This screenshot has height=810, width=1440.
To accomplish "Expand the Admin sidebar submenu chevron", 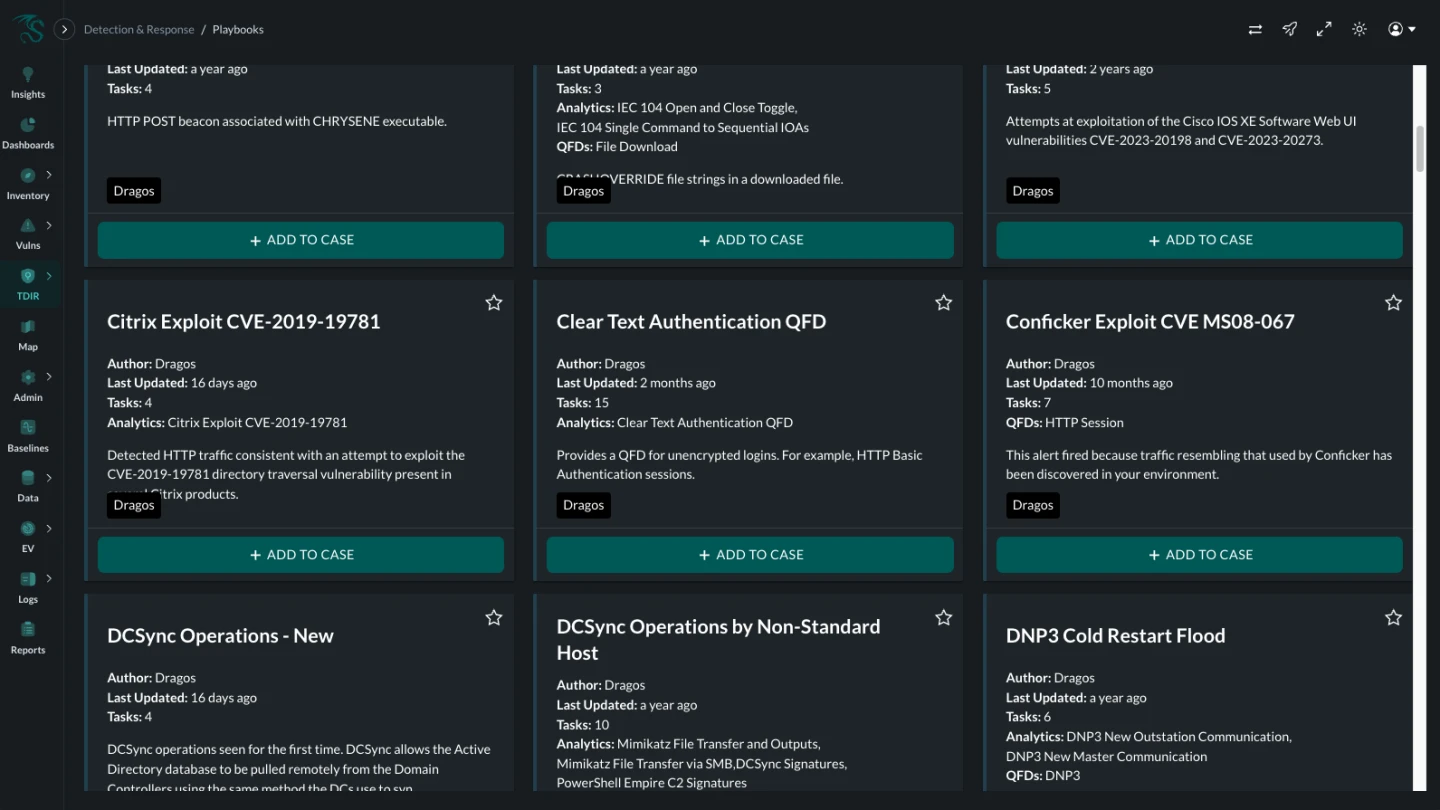I will coord(49,377).
